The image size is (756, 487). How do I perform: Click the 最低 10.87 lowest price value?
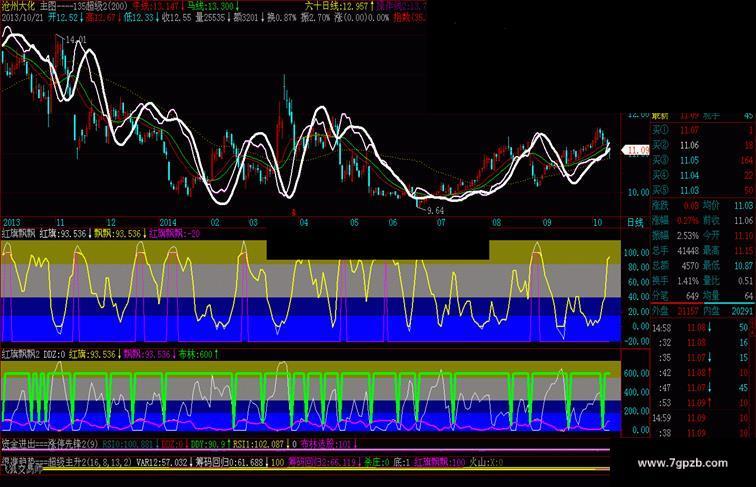(x=728, y=266)
